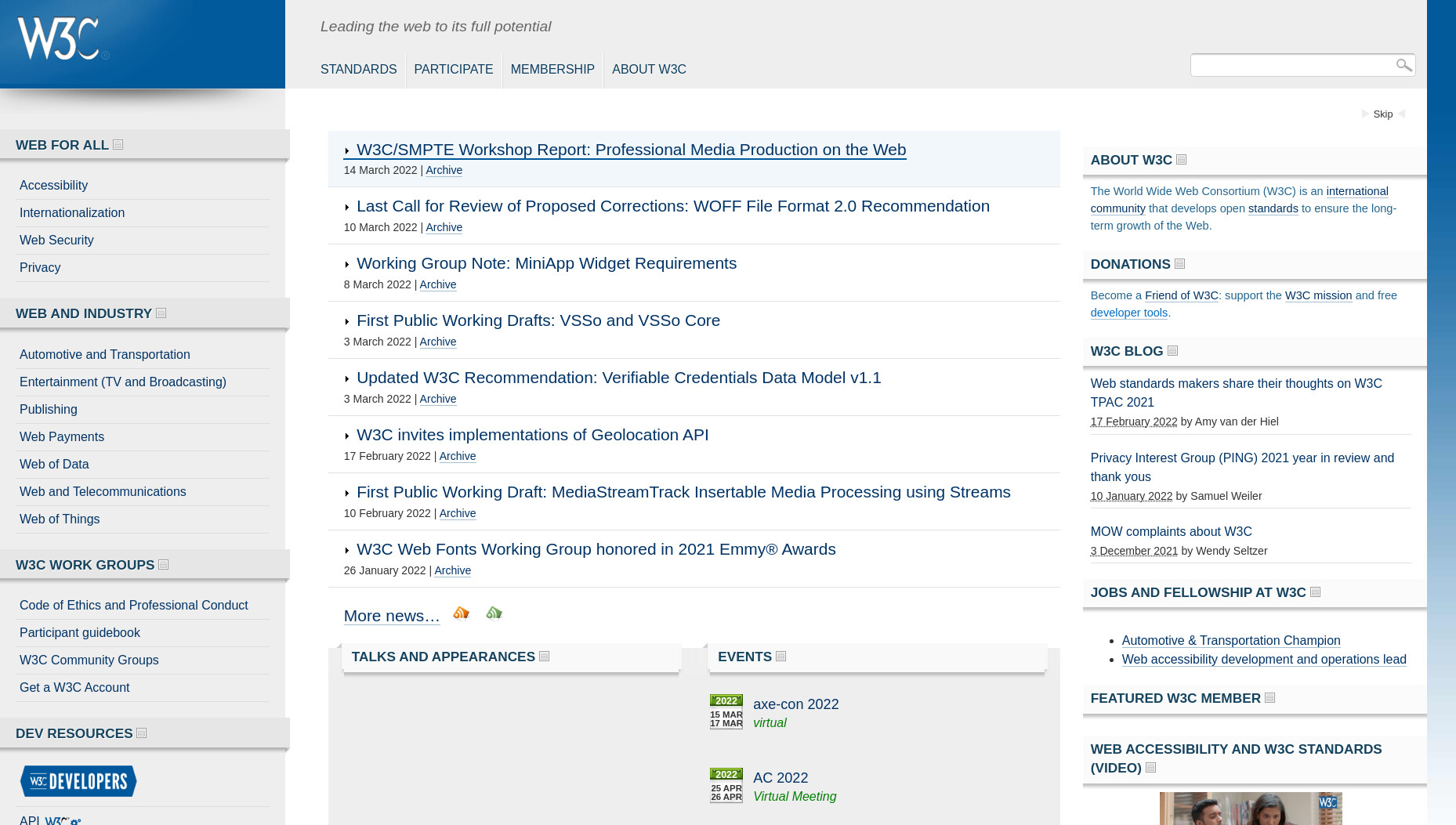Collapse the Web and Industry section
The width and height of the screenshot is (1456, 825).
click(161, 313)
